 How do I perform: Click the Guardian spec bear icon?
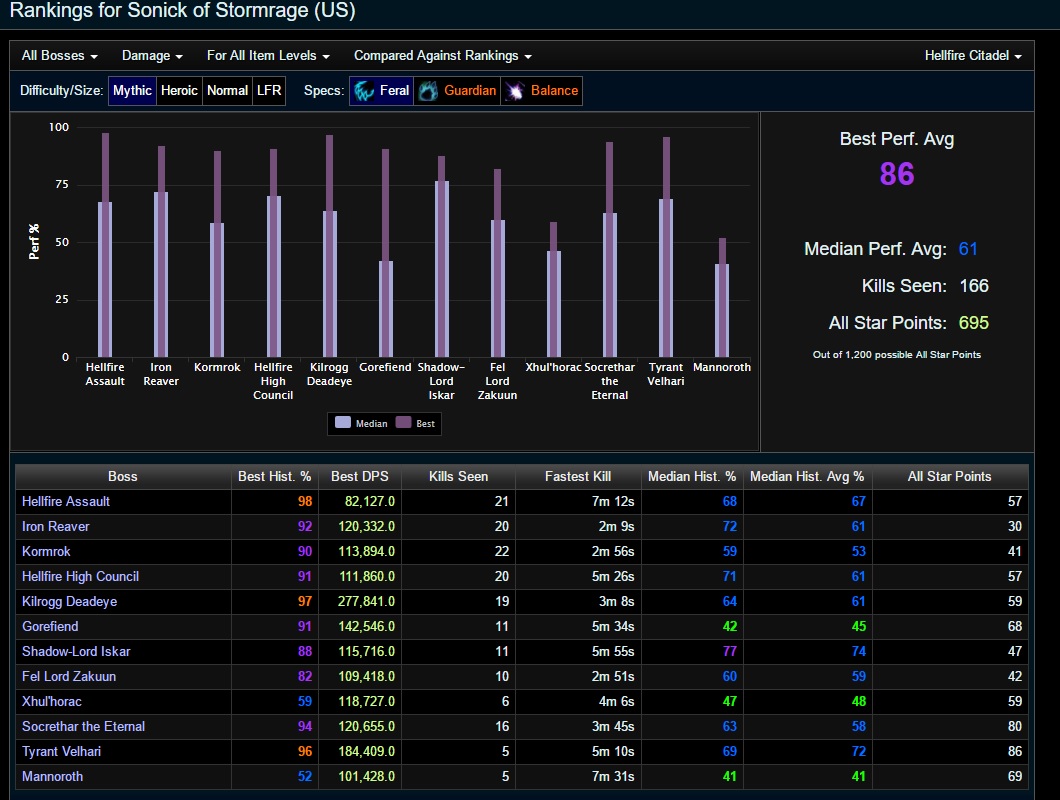pos(427,91)
